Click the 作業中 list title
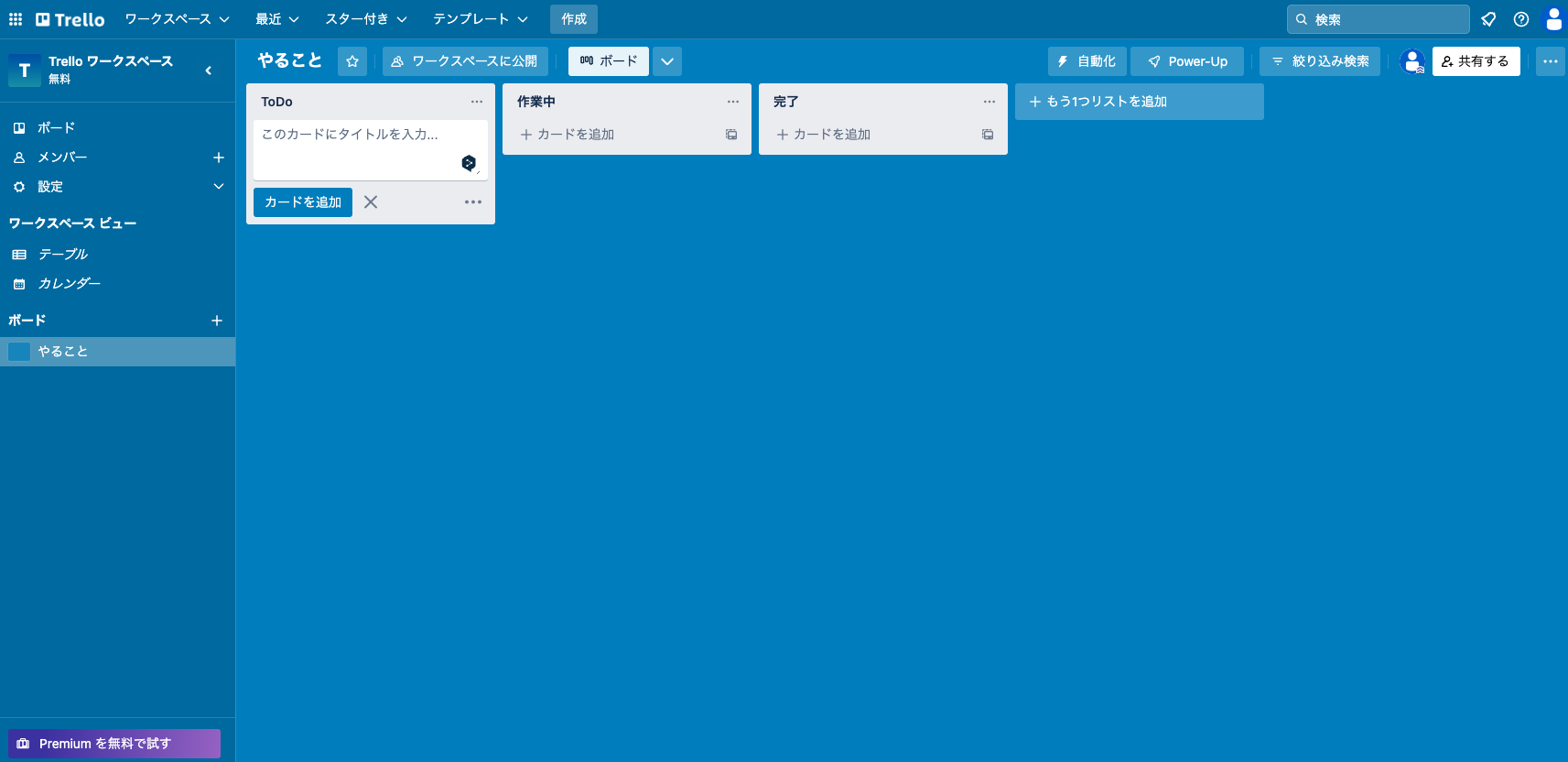The height and width of the screenshot is (762, 1568). point(536,102)
